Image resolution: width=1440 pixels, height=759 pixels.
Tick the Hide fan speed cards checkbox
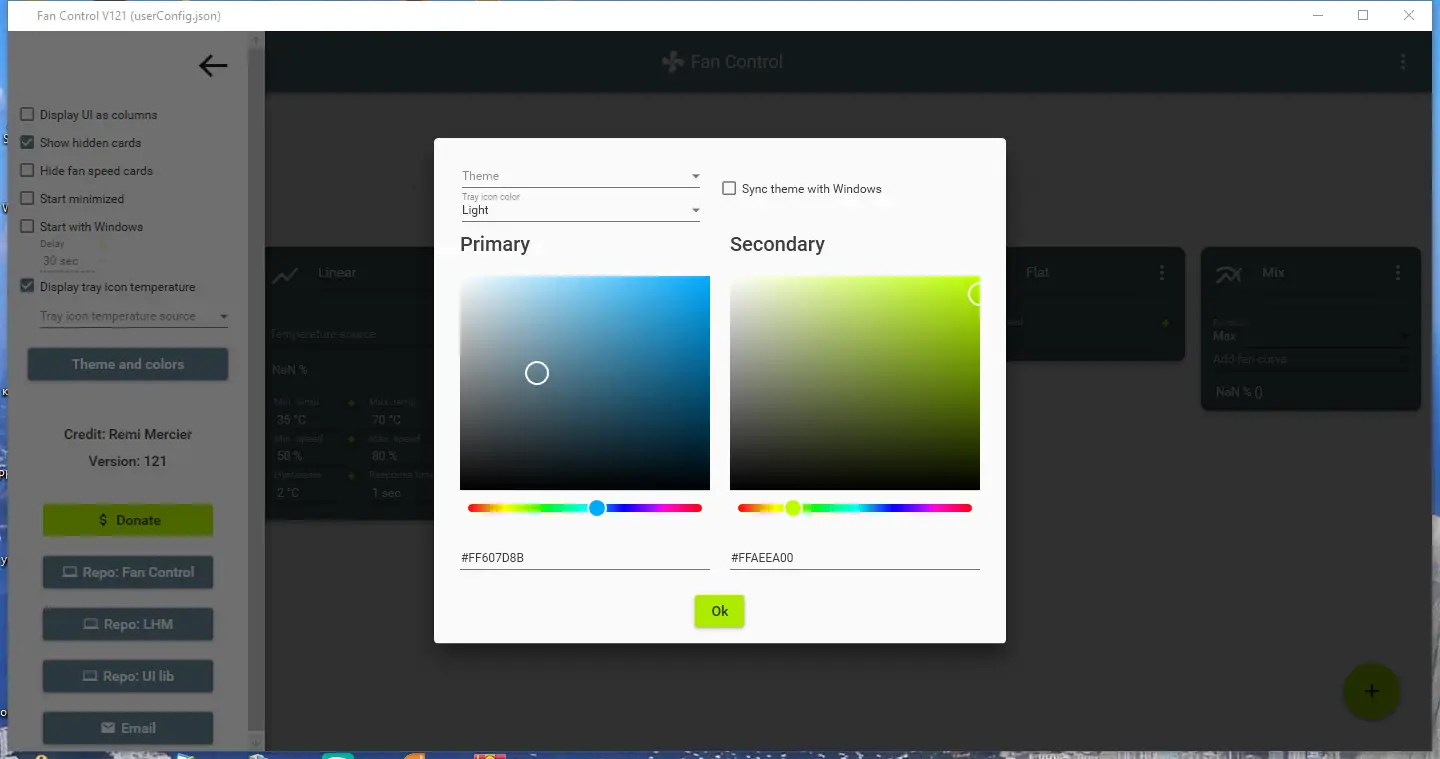point(28,171)
